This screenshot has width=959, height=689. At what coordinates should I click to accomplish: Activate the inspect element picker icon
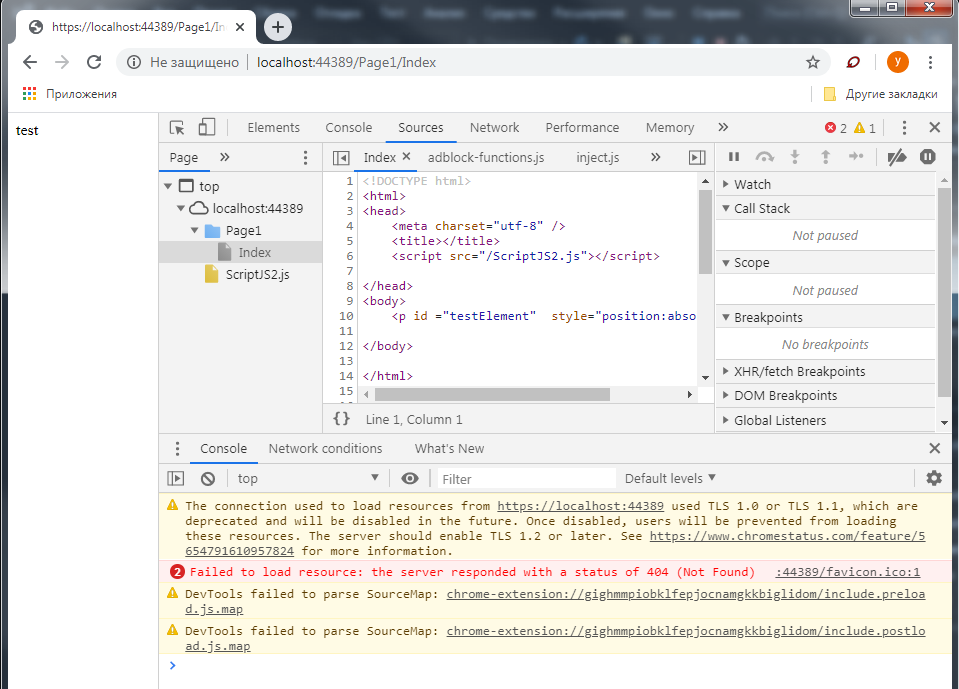coord(177,127)
